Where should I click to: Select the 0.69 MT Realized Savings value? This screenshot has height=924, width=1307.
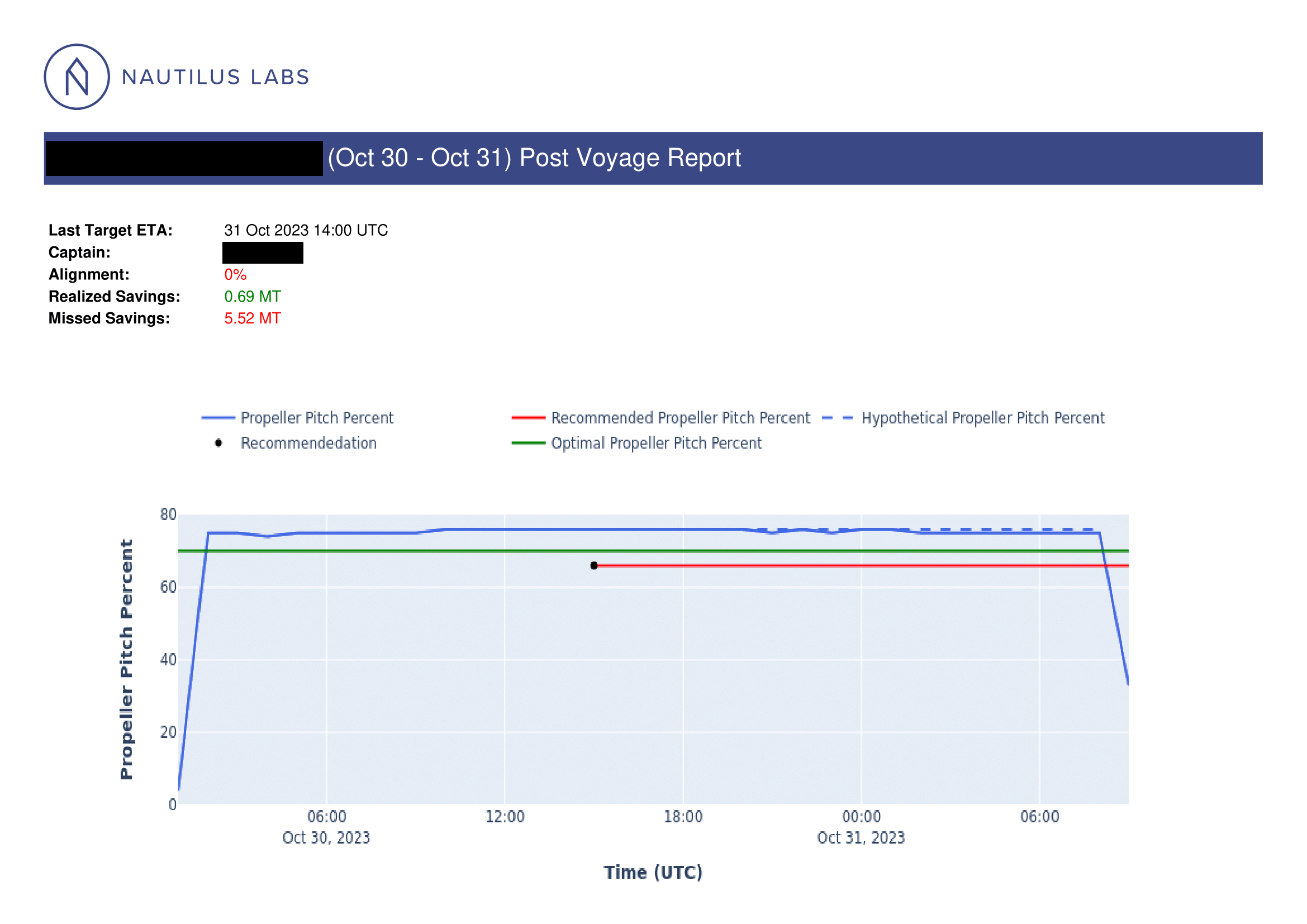252,297
